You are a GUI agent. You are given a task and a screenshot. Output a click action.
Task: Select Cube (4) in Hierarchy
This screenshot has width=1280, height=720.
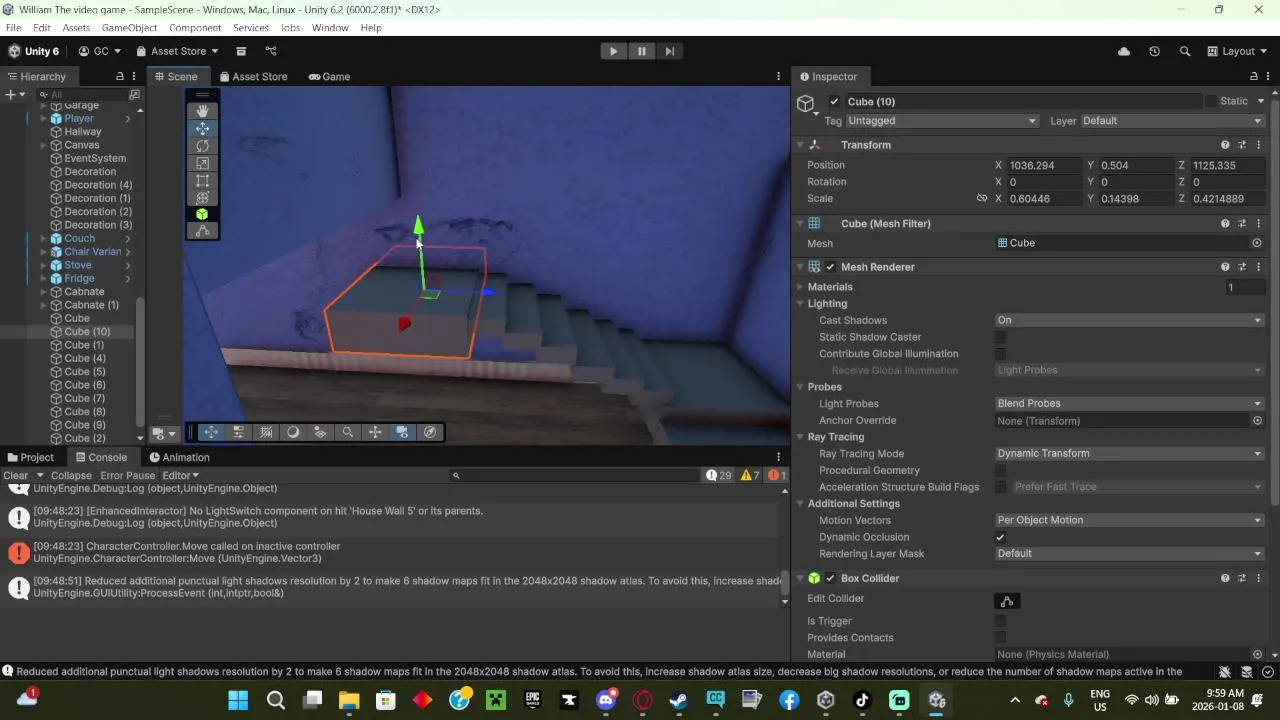[85, 358]
